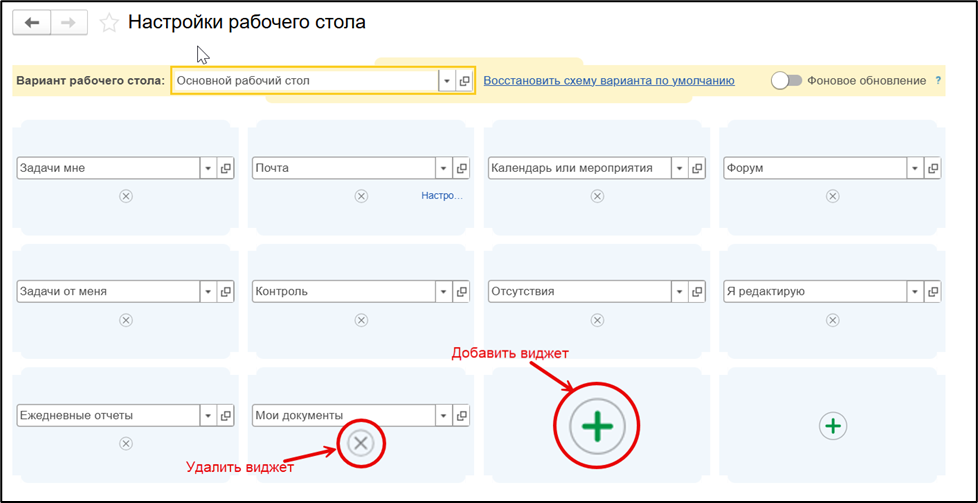The height and width of the screenshot is (503, 978).
Task: Go forward with the right arrow button
Action: click(69, 23)
